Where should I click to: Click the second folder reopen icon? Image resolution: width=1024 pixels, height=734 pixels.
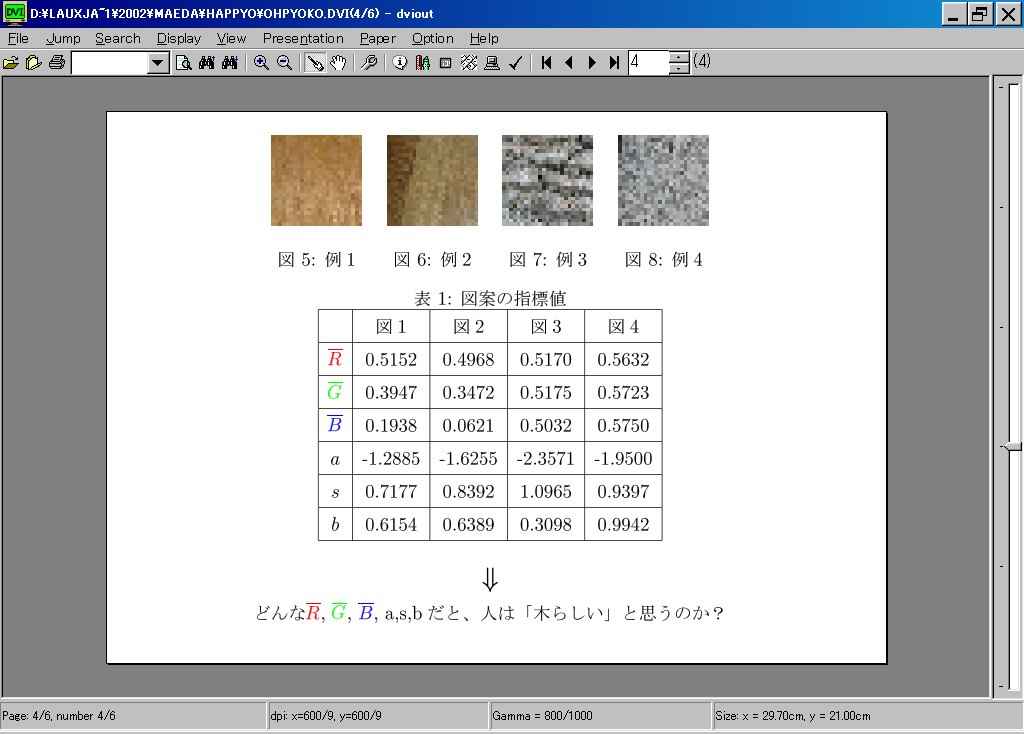pyautogui.click(x=33, y=63)
